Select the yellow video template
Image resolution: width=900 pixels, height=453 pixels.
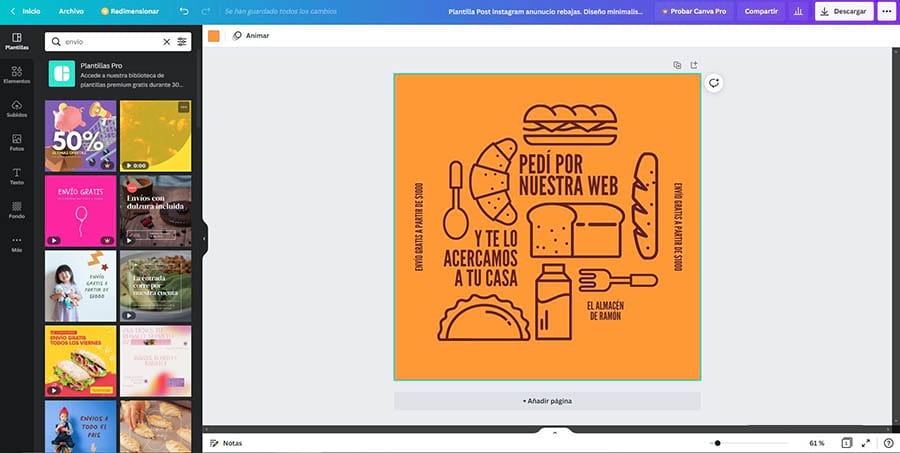point(156,135)
